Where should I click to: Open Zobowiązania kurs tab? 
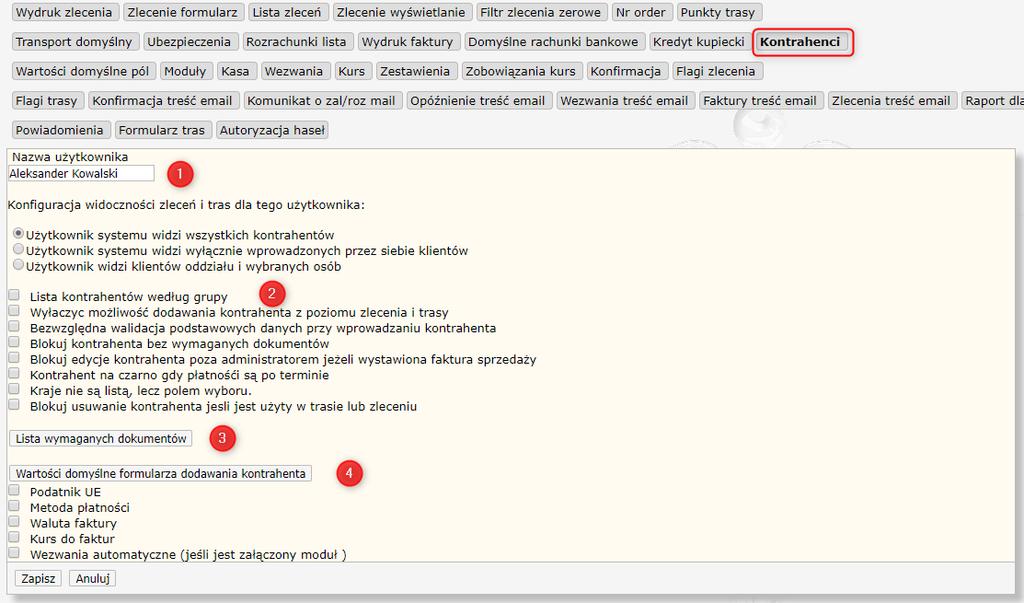[520, 71]
